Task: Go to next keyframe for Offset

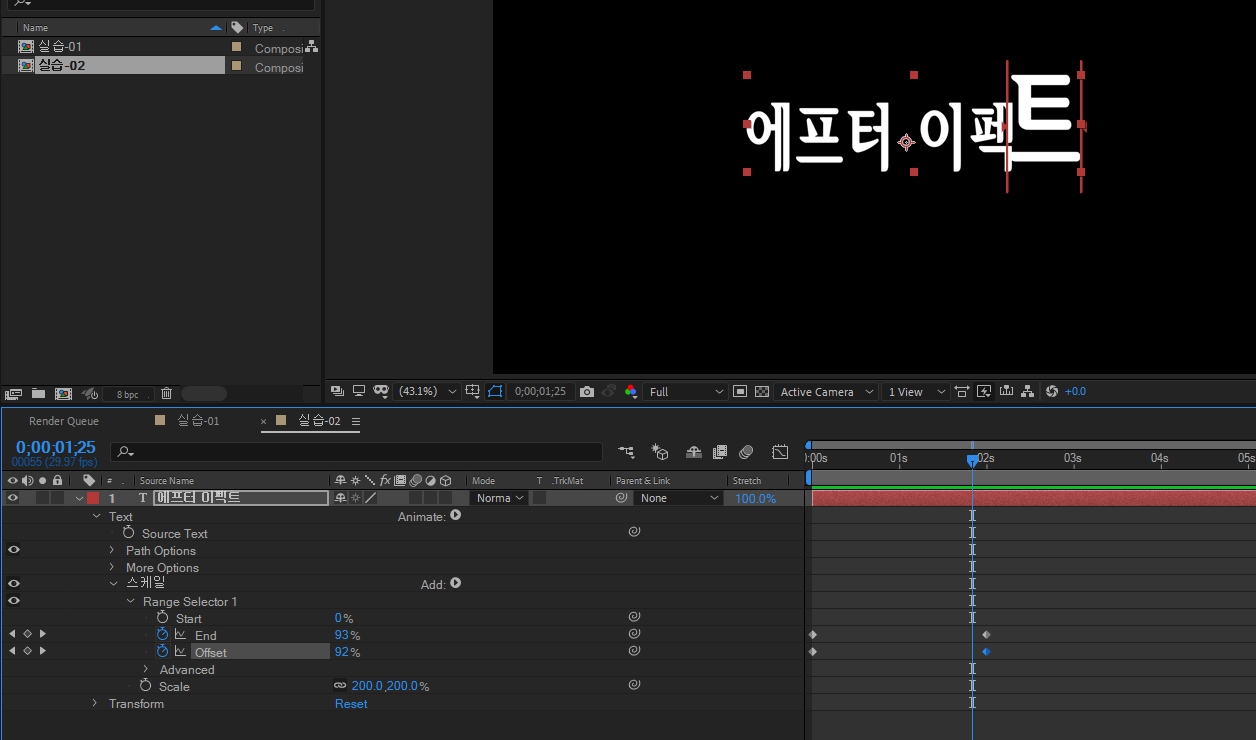Action: [43, 652]
